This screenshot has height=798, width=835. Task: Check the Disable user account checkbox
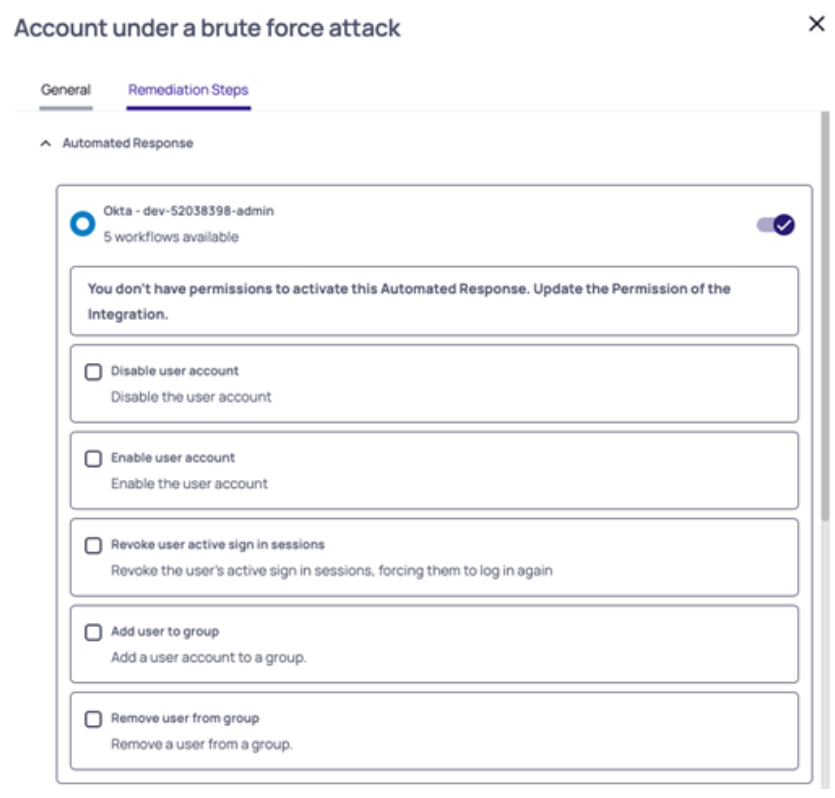pyautogui.click(x=93, y=372)
